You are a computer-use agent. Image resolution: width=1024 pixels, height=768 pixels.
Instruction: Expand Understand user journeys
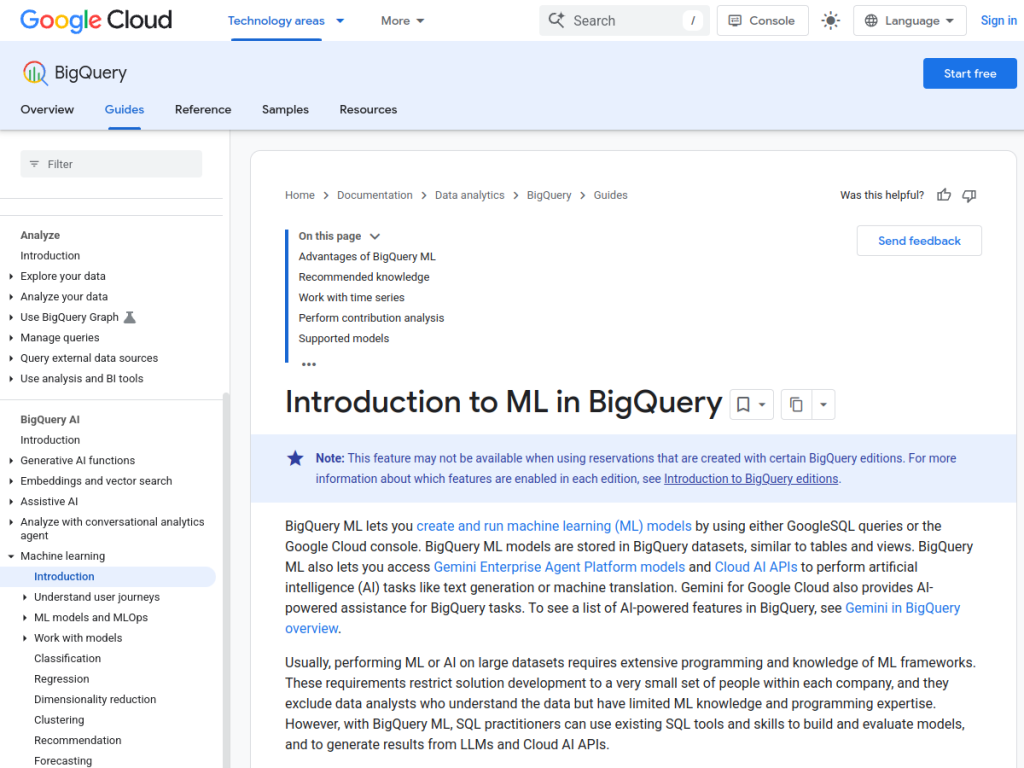pos(25,597)
